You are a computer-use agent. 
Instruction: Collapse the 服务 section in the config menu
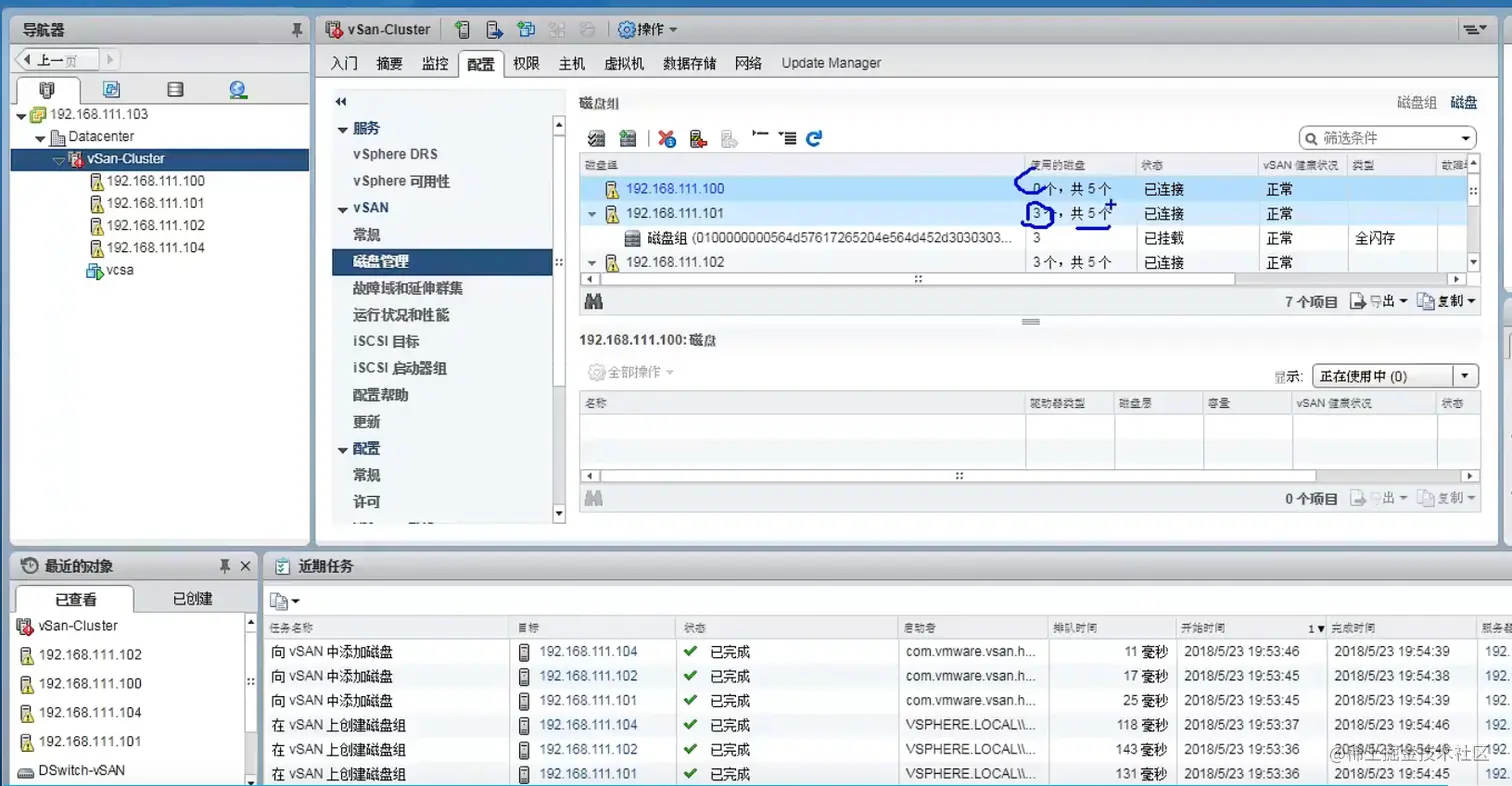(343, 129)
